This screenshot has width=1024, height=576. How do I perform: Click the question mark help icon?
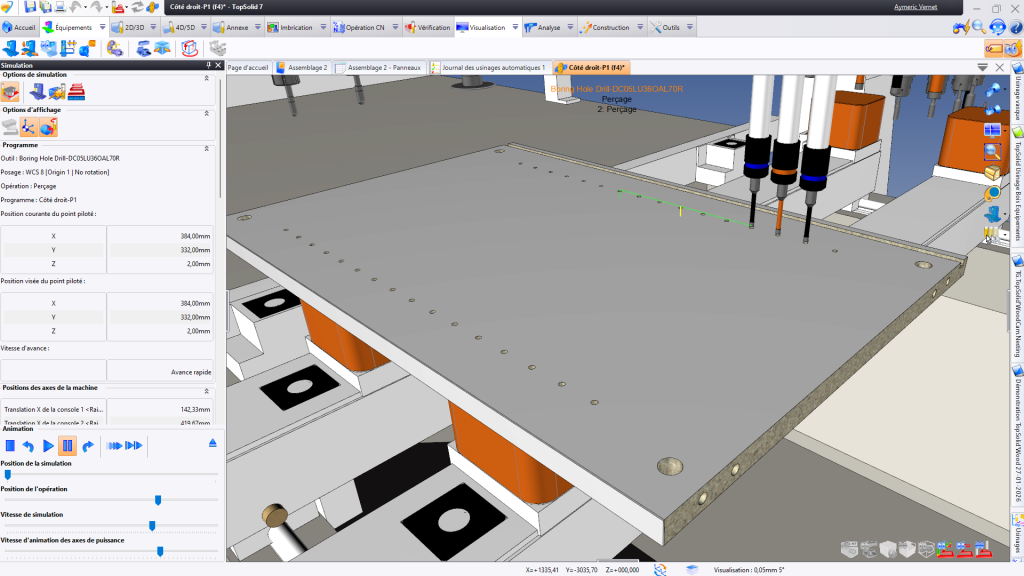click(1016, 27)
